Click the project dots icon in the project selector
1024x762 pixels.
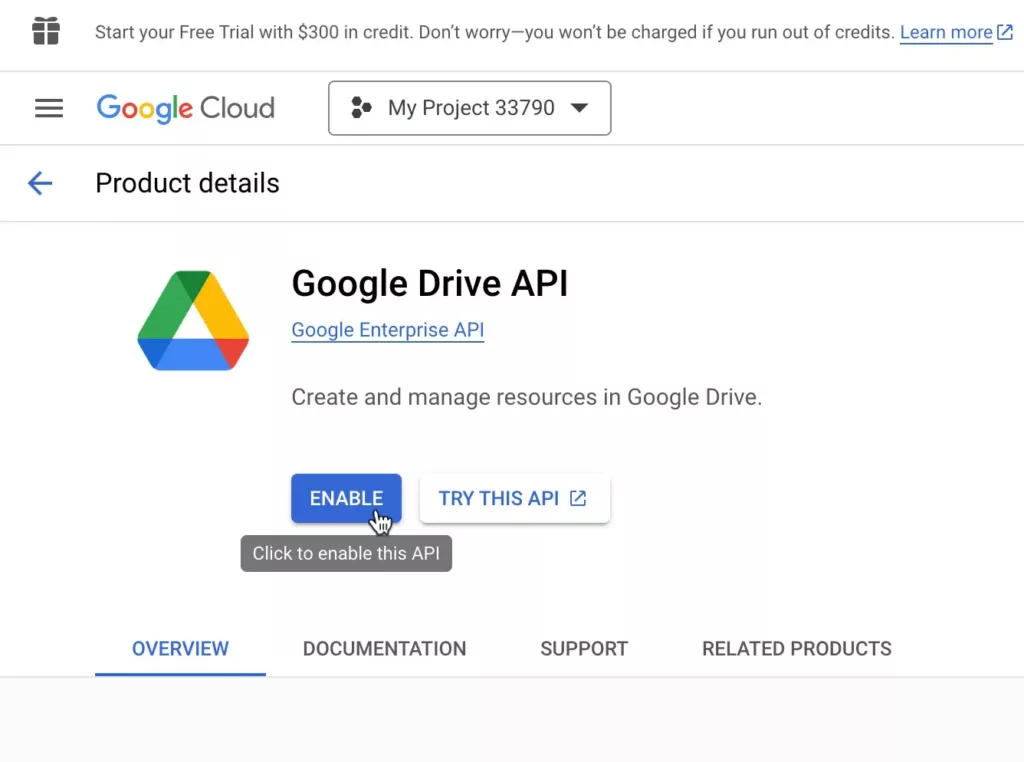[x=361, y=108]
